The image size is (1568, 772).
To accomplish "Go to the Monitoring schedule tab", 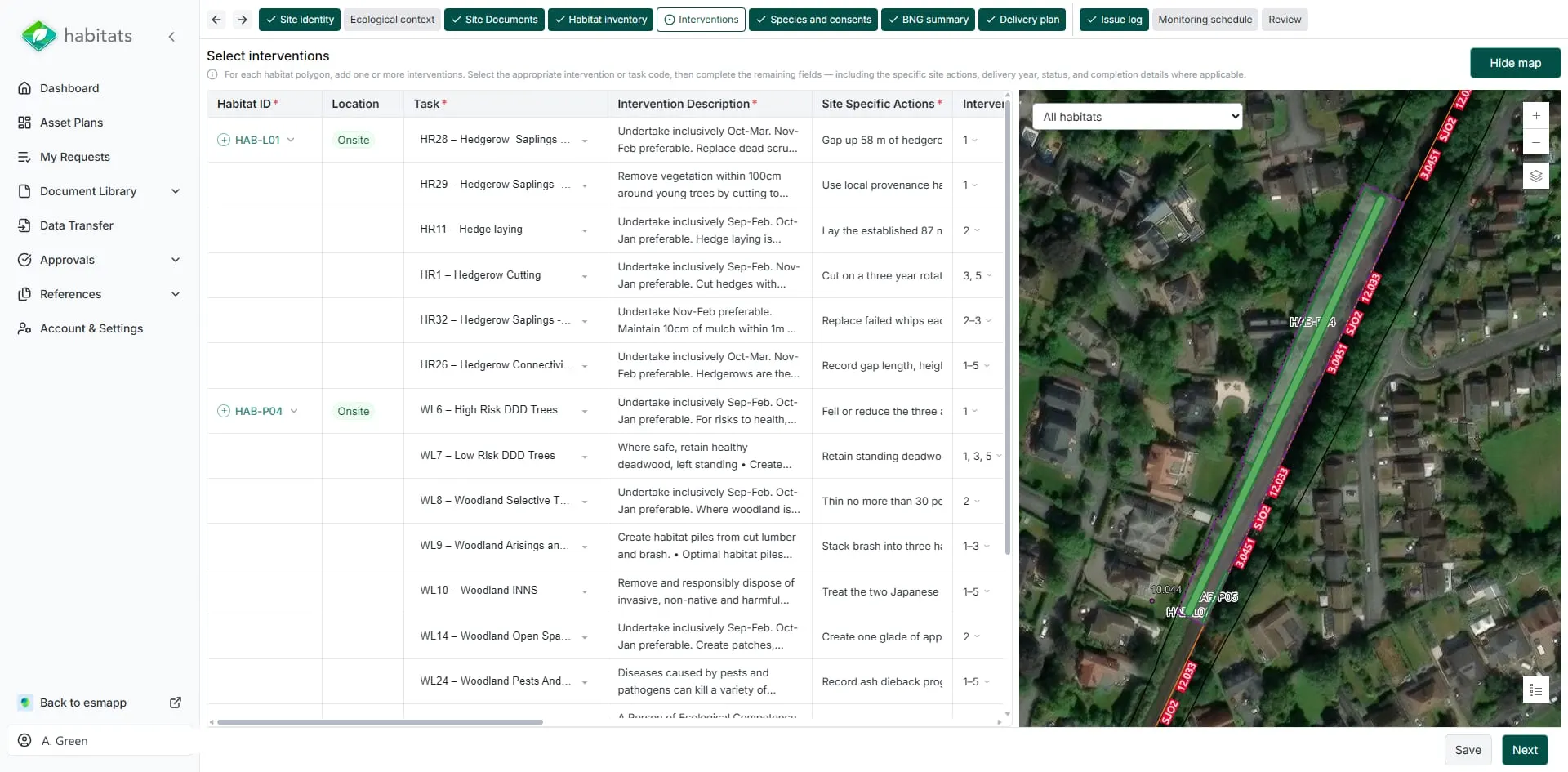I will click(1205, 20).
